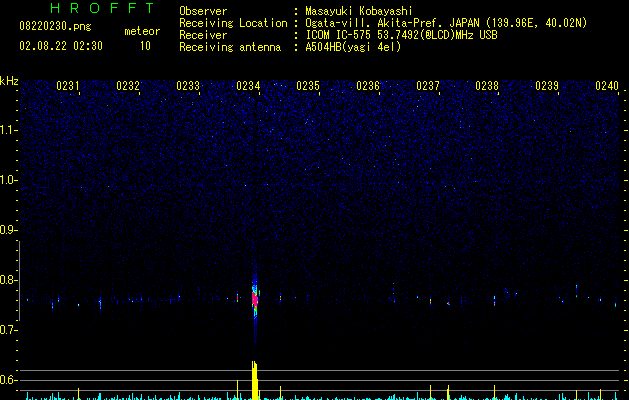
Task: Click the 0.7 kHz axis label
Action: click(x=8, y=330)
